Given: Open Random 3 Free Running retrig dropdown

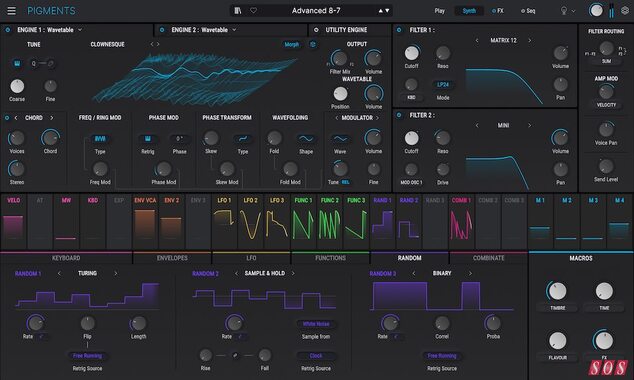Looking at the screenshot, I should (442, 356).
